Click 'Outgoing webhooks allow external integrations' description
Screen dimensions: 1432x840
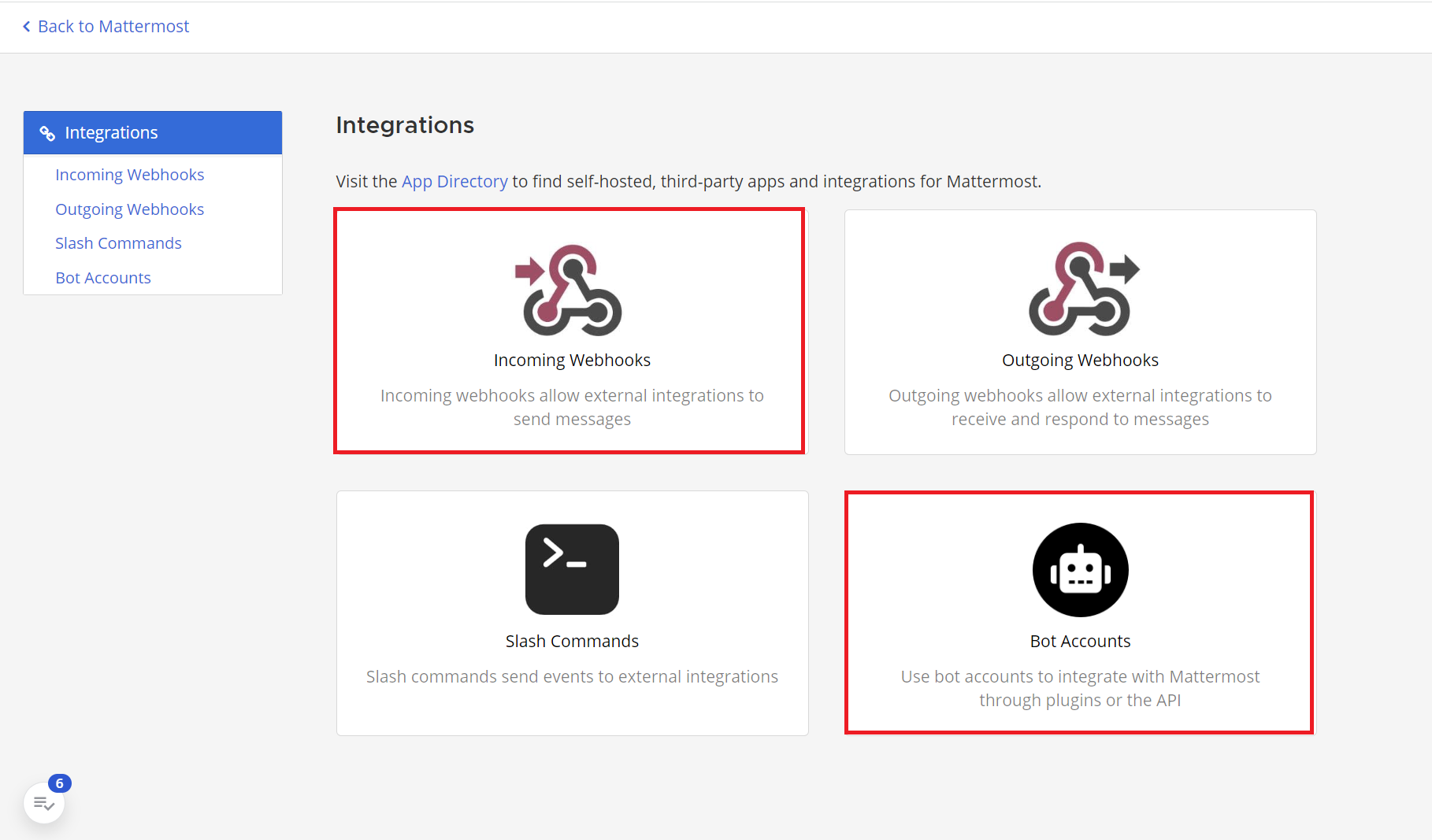tap(1080, 407)
